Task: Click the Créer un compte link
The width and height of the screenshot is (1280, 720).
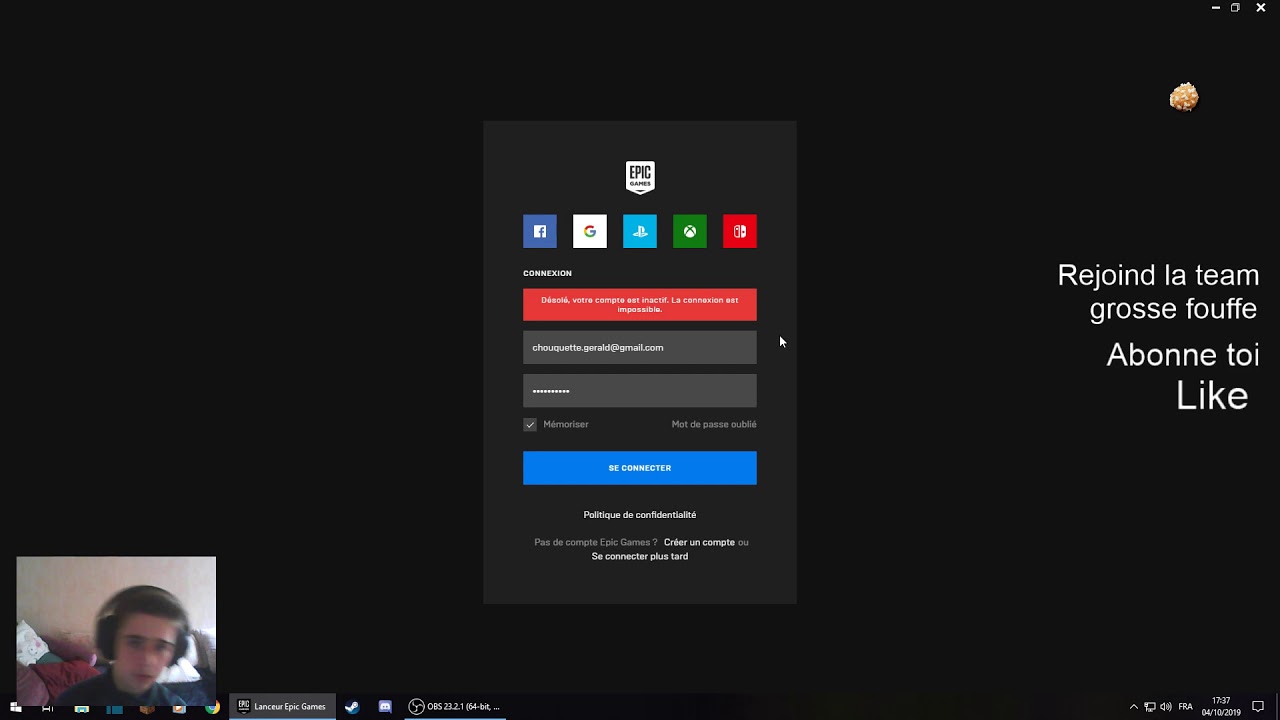Action: (699, 542)
